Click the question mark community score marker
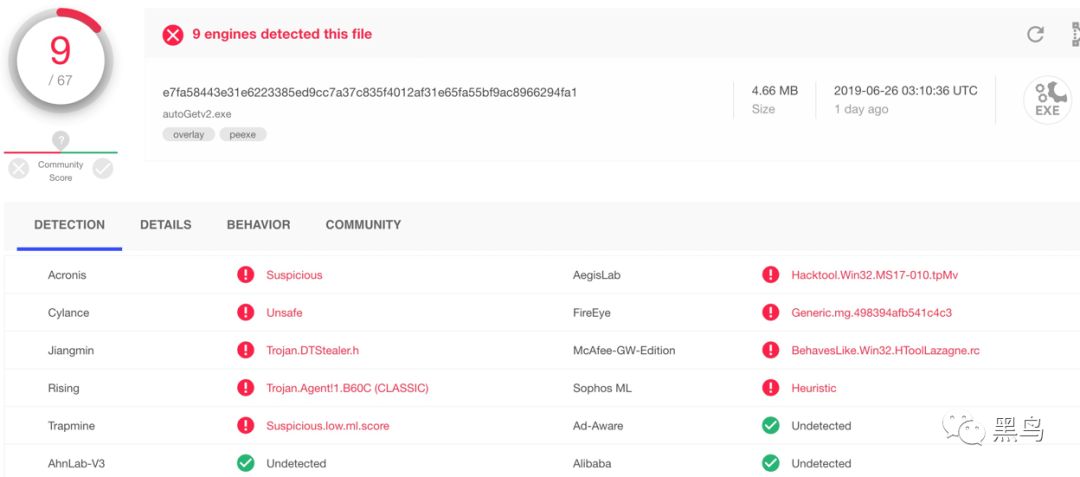Viewport: 1080px width, 477px height. 61,141
